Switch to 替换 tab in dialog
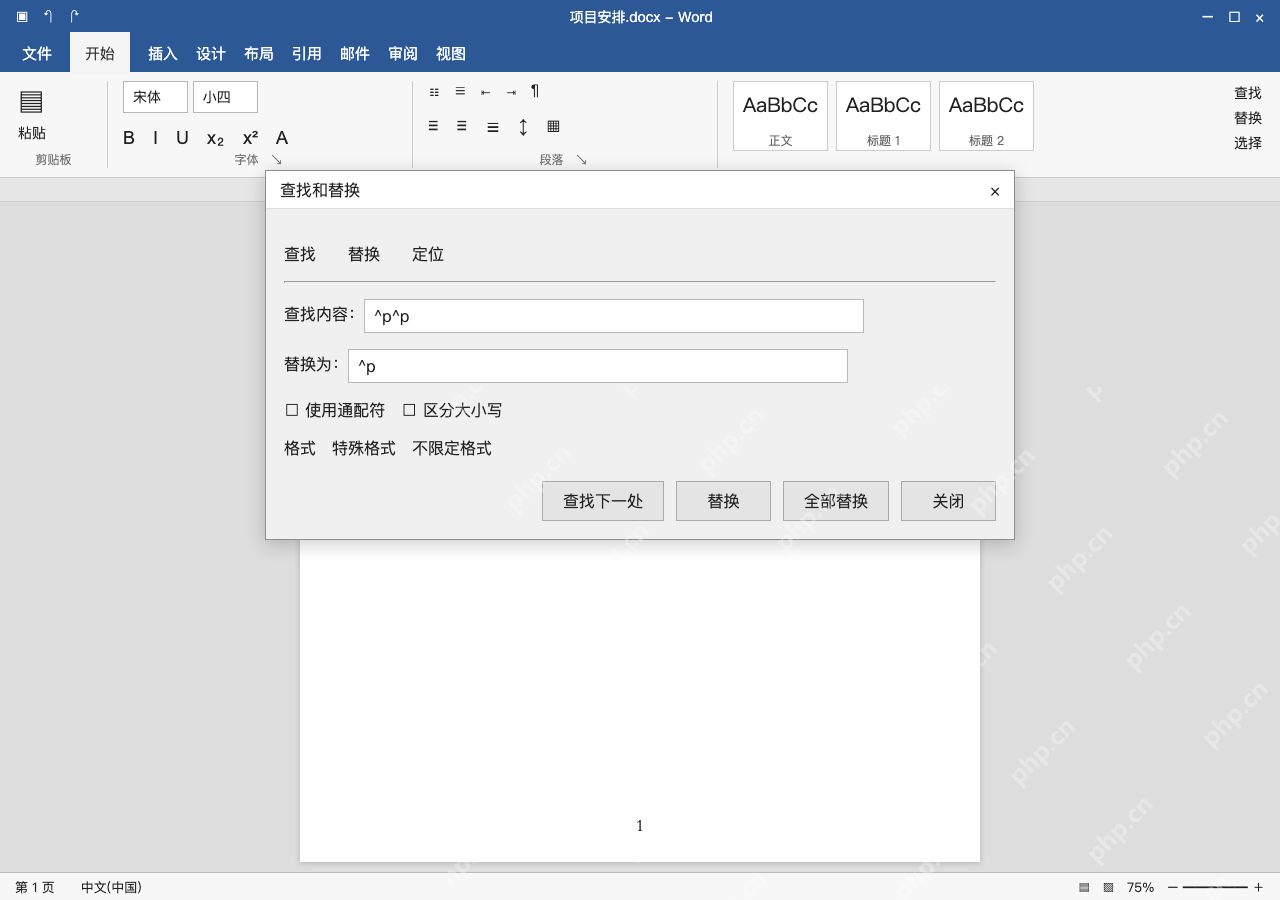The height and width of the screenshot is (900, 1280). point(364,254)
